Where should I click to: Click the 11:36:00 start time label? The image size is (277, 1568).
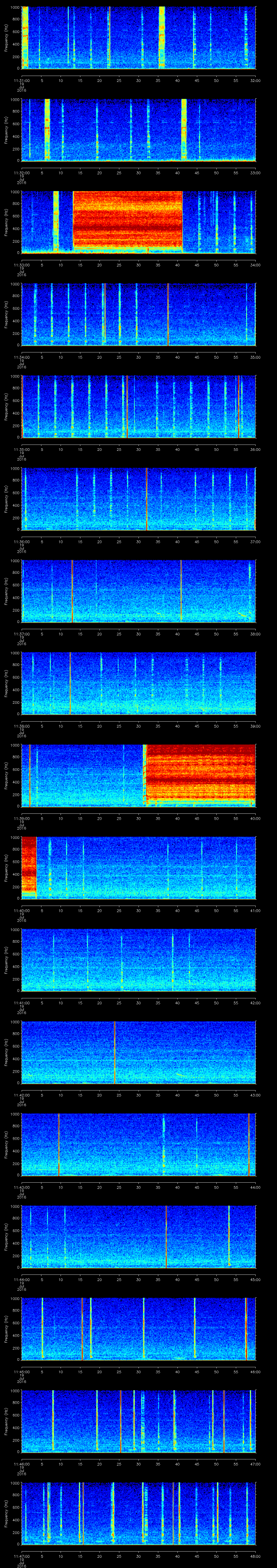click(22, 542)
